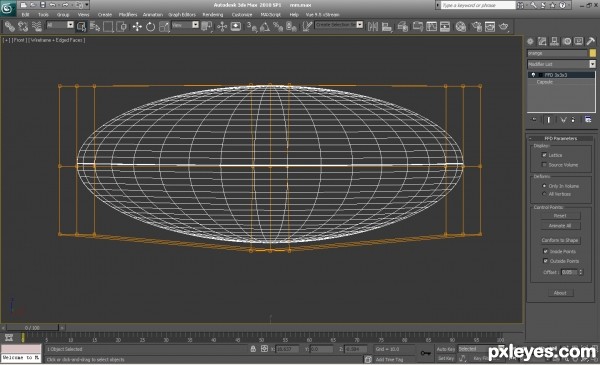Toggle the Outside Points checkbox
This screenshot has height=365, width=600.
pos(546,261)
